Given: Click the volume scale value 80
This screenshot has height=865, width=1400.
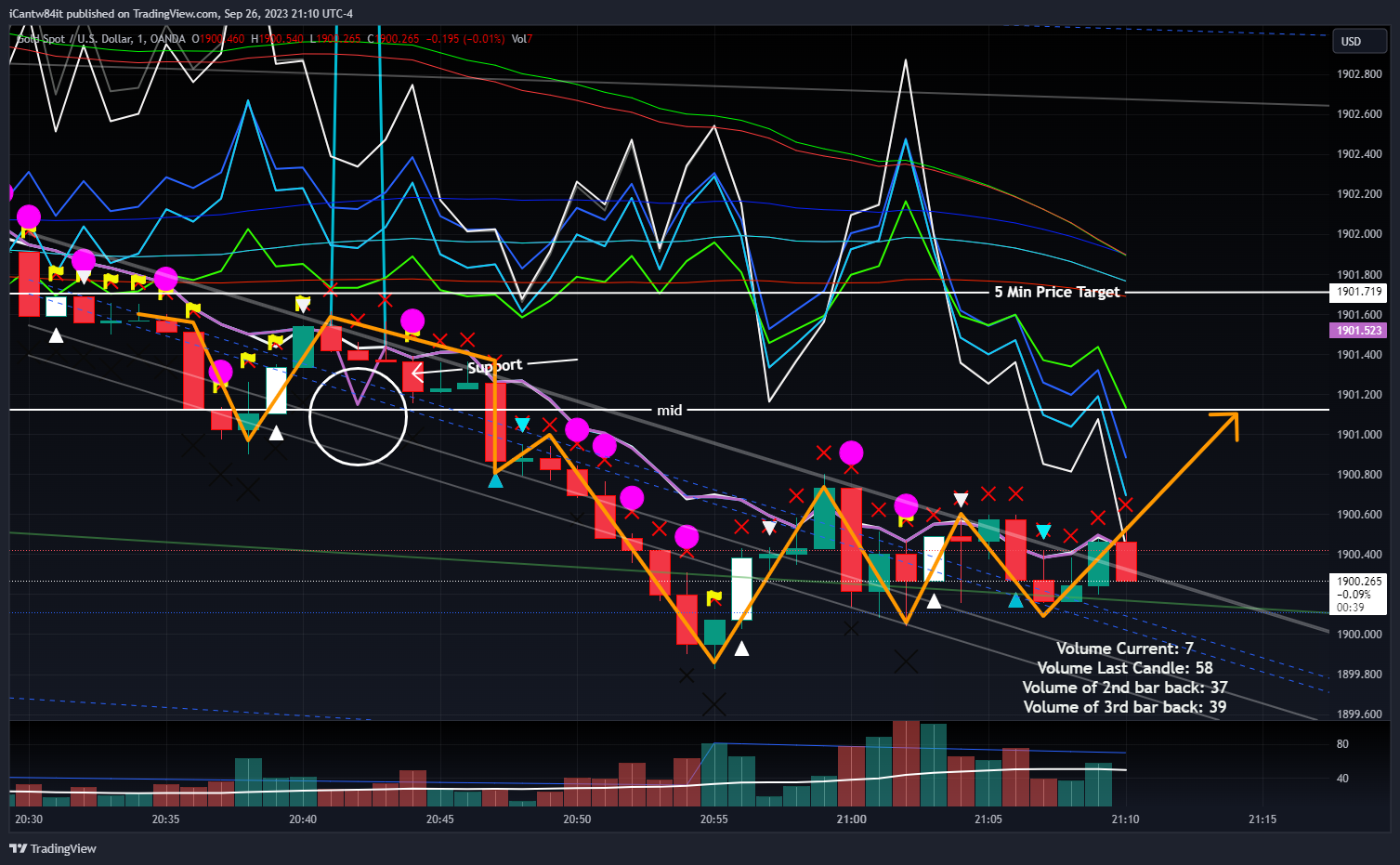Looking at the screenshot, I should click(1342, 744).
